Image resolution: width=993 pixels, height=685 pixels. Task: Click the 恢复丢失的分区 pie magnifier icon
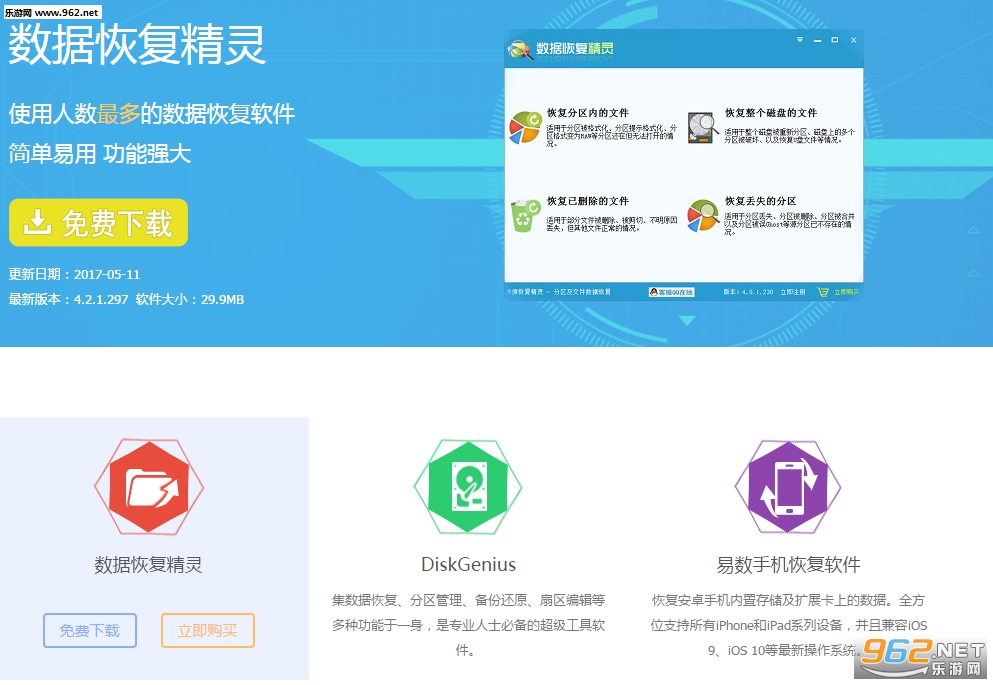click(x=702, y=215)
